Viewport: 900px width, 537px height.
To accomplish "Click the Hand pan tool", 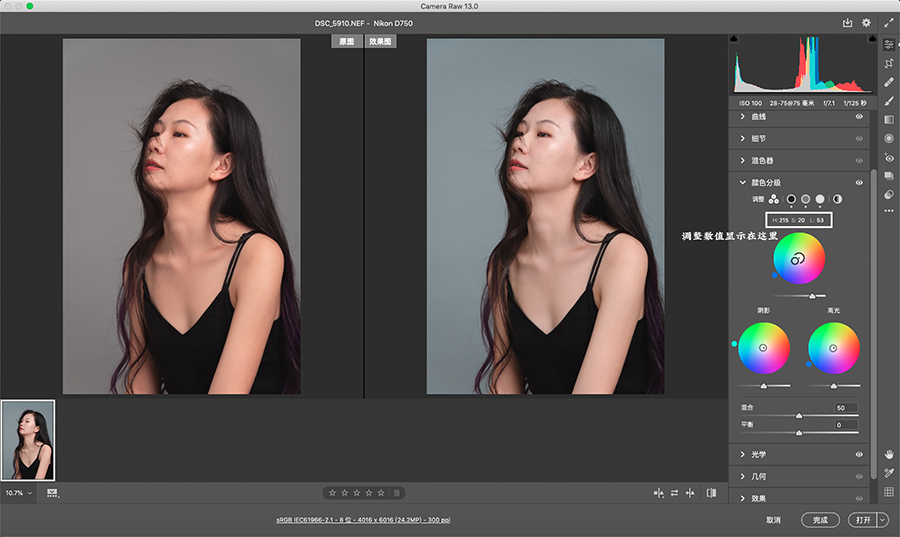I will click(888, 454).
